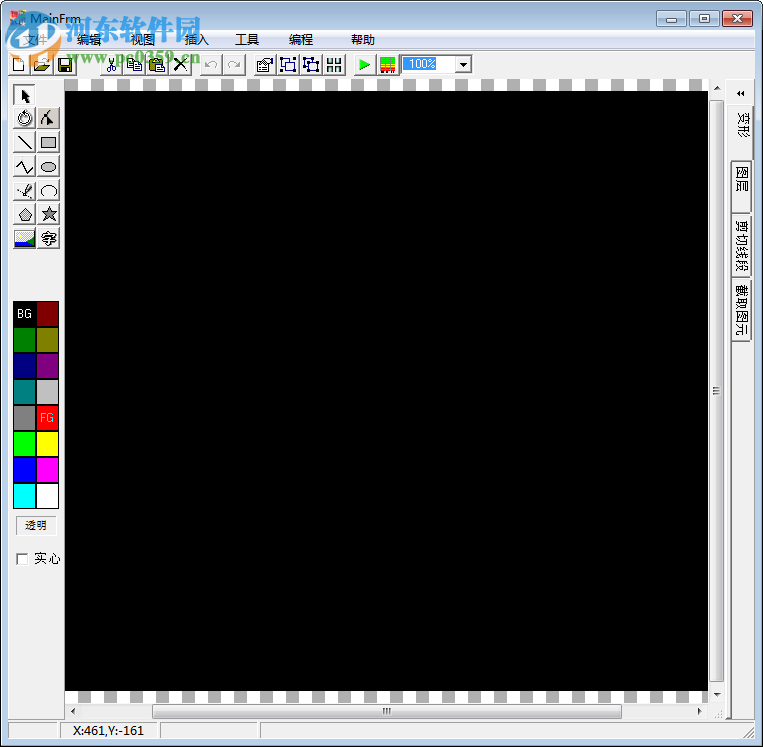This screenshot has width=763, height=747.
Task: Select the freehand pen tool
Action: point(24,190)
